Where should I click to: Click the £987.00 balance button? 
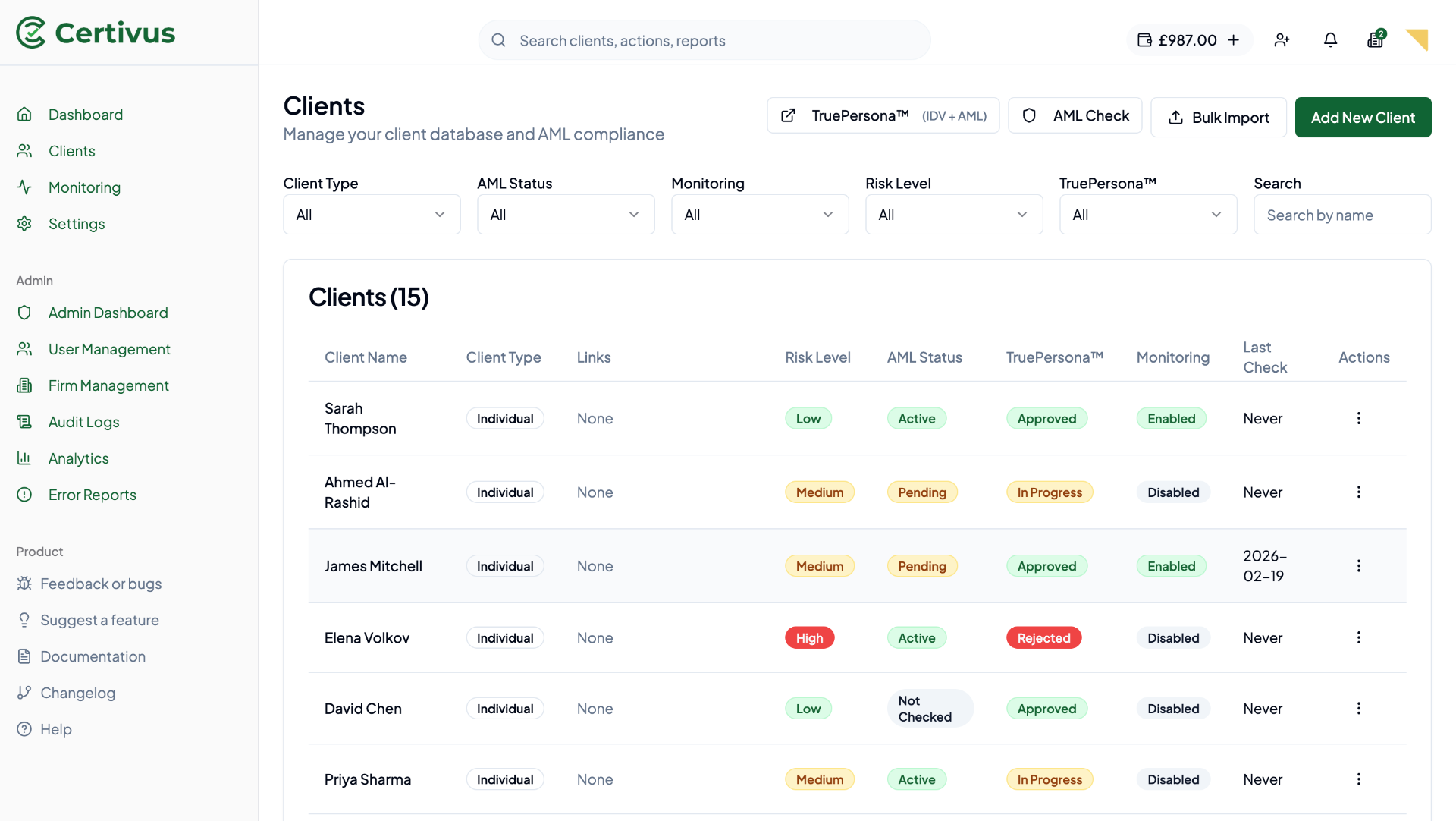point(1189,39)
